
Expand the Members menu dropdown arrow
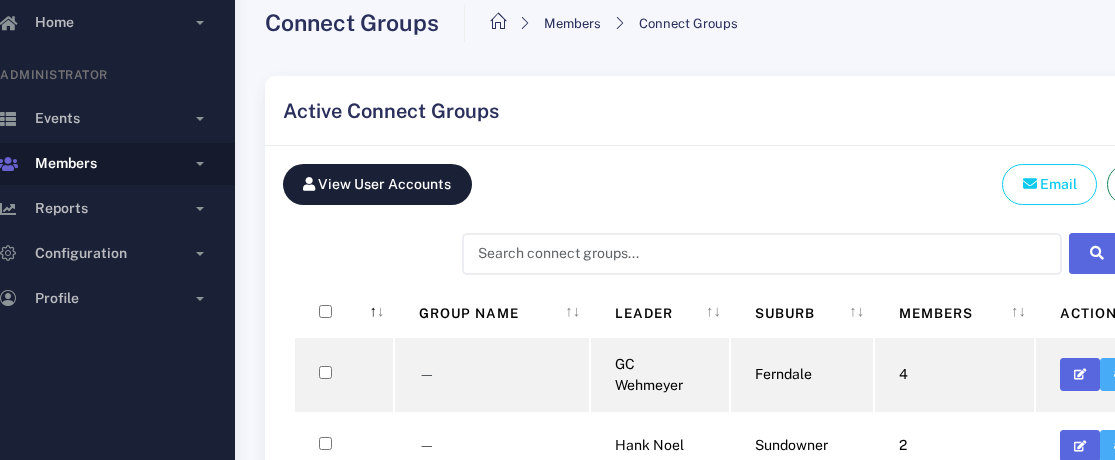200,164
